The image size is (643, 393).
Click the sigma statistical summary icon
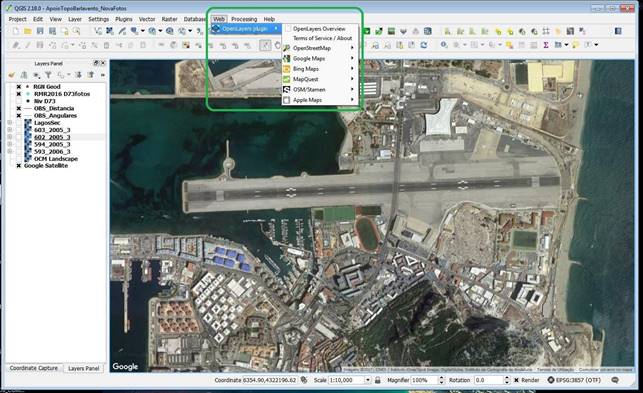[546, 45]
